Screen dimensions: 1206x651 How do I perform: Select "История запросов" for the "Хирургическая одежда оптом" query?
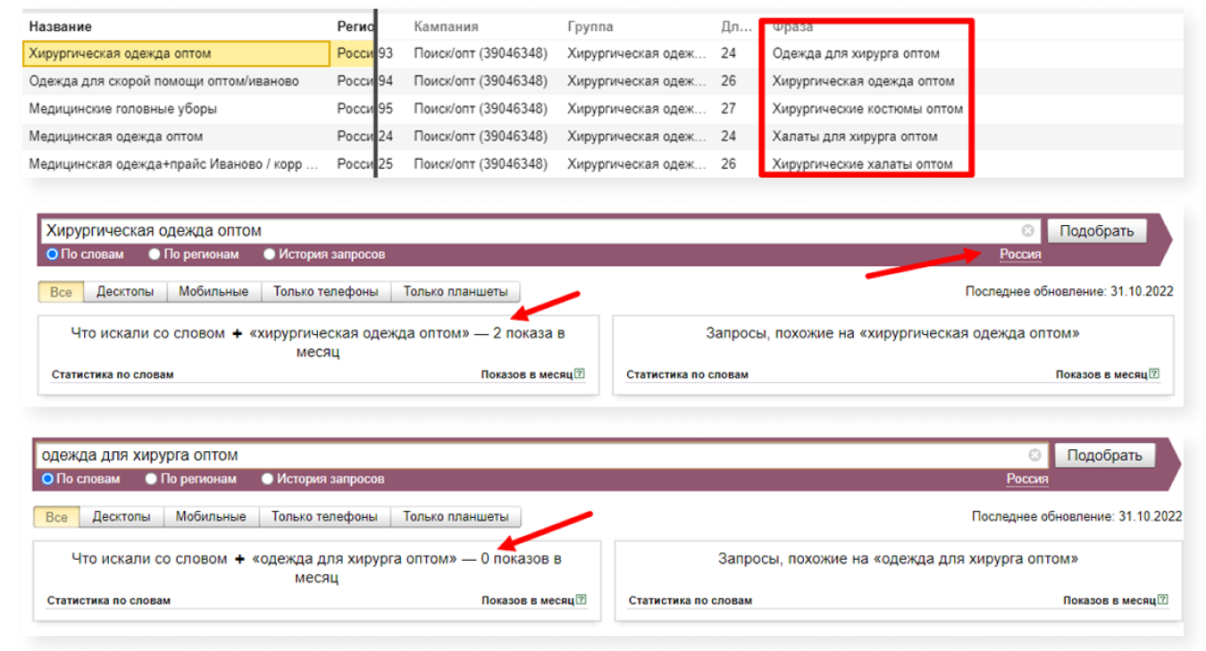270,254
